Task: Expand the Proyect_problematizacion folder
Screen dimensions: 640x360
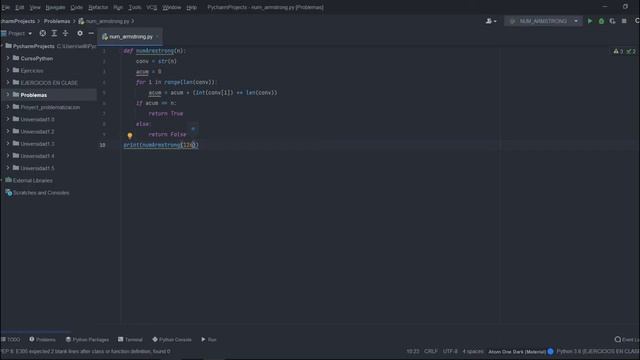Action: [x=8, y=107]
